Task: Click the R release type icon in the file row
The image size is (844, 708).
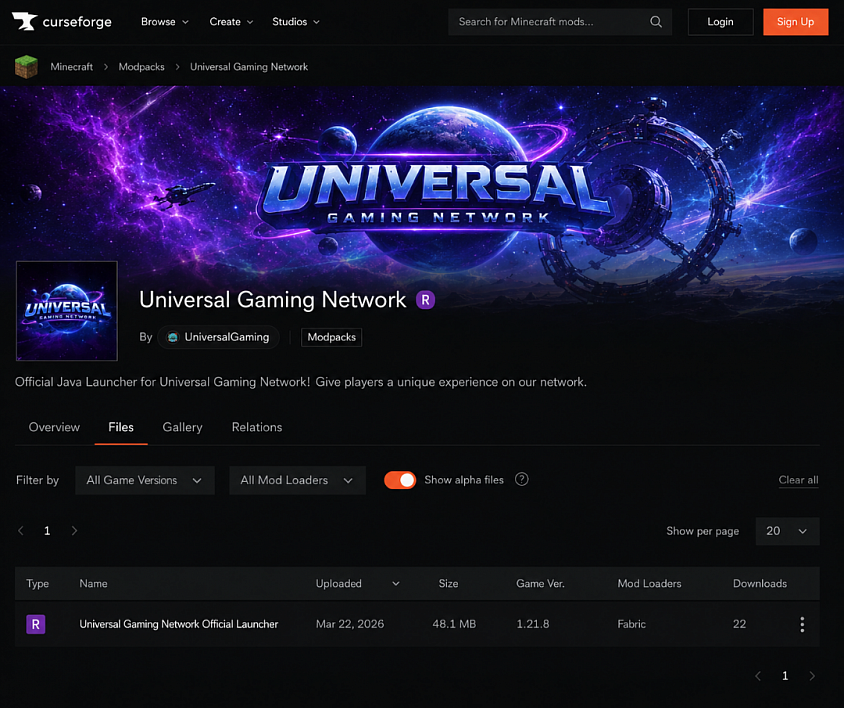Action: tap(36, 624)
